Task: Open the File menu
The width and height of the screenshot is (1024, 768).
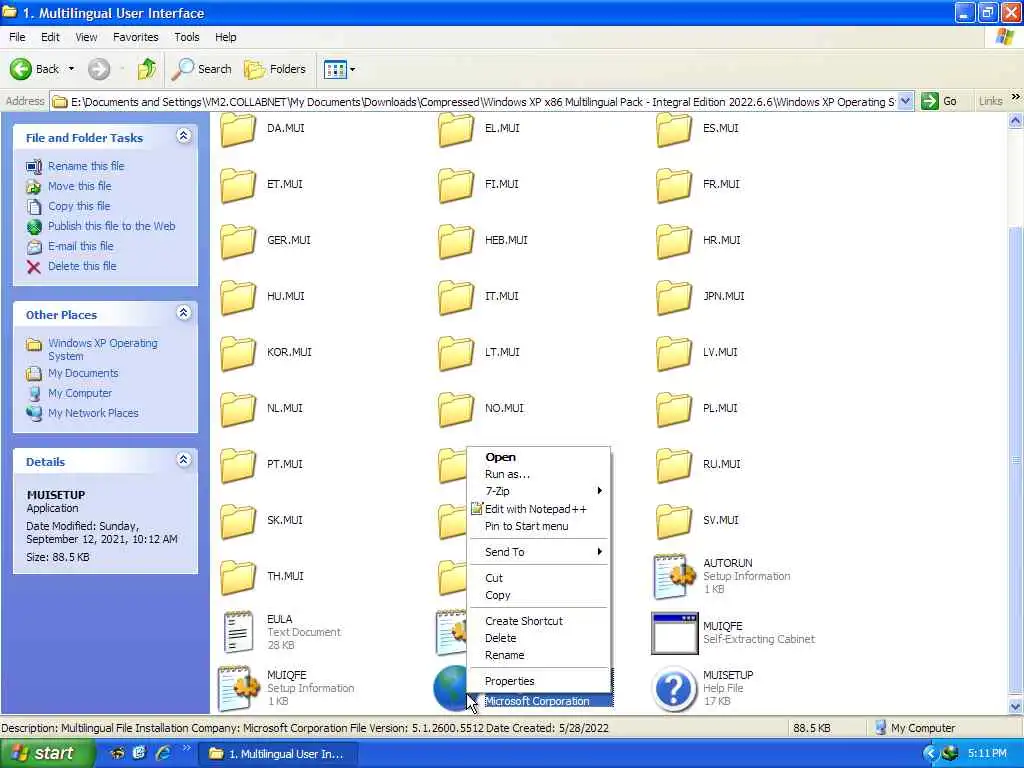Action: (x=17, y=37)
